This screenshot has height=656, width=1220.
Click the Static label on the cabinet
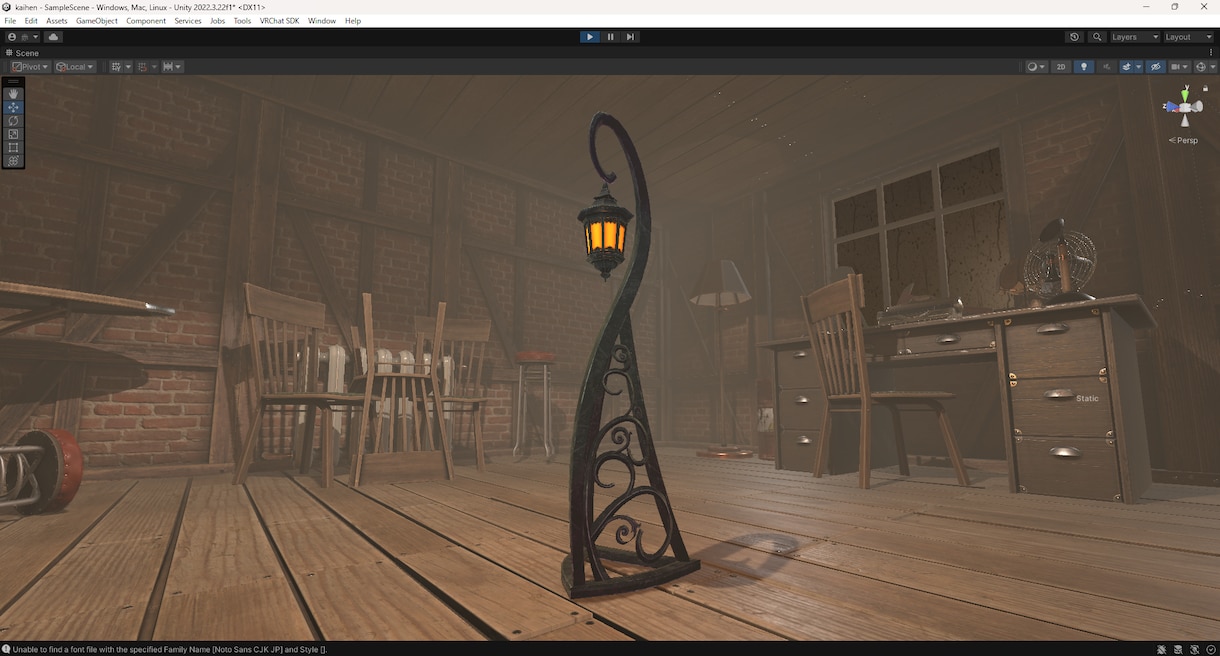(1087, 398)
